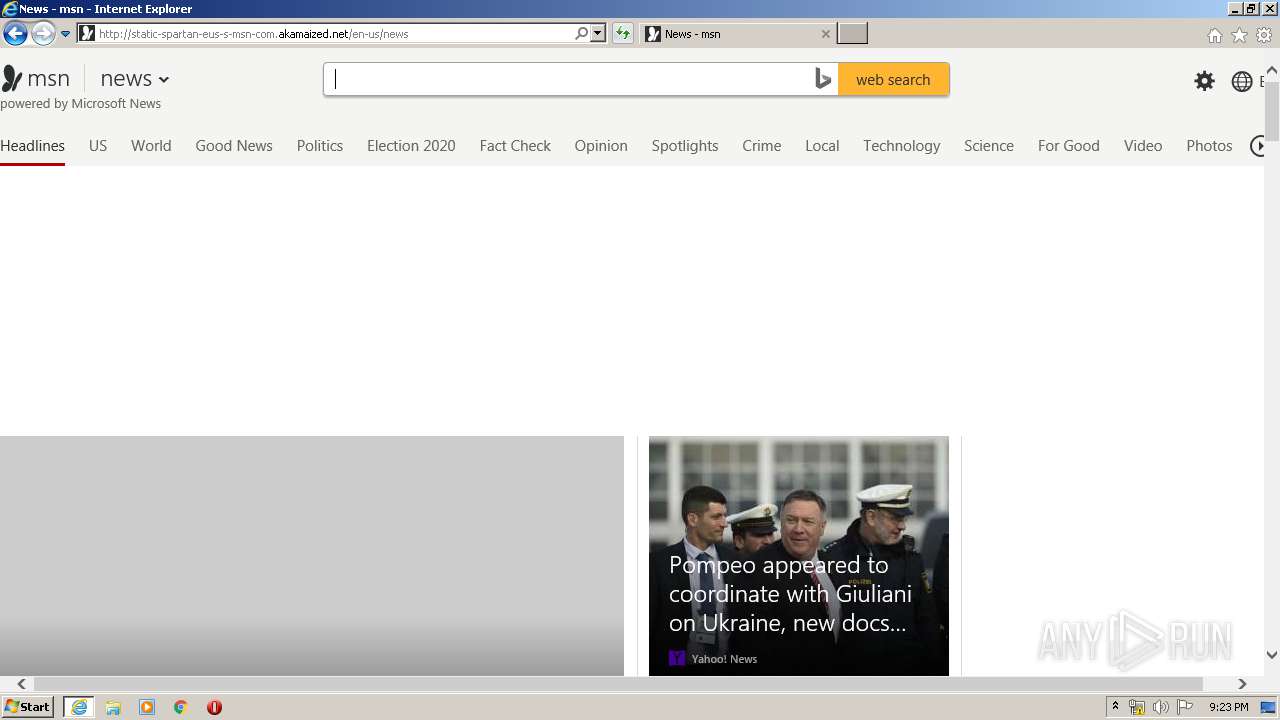Click the gray placeholder headline card
This screenshot has width=1280, height=720.
click(312, 556)
